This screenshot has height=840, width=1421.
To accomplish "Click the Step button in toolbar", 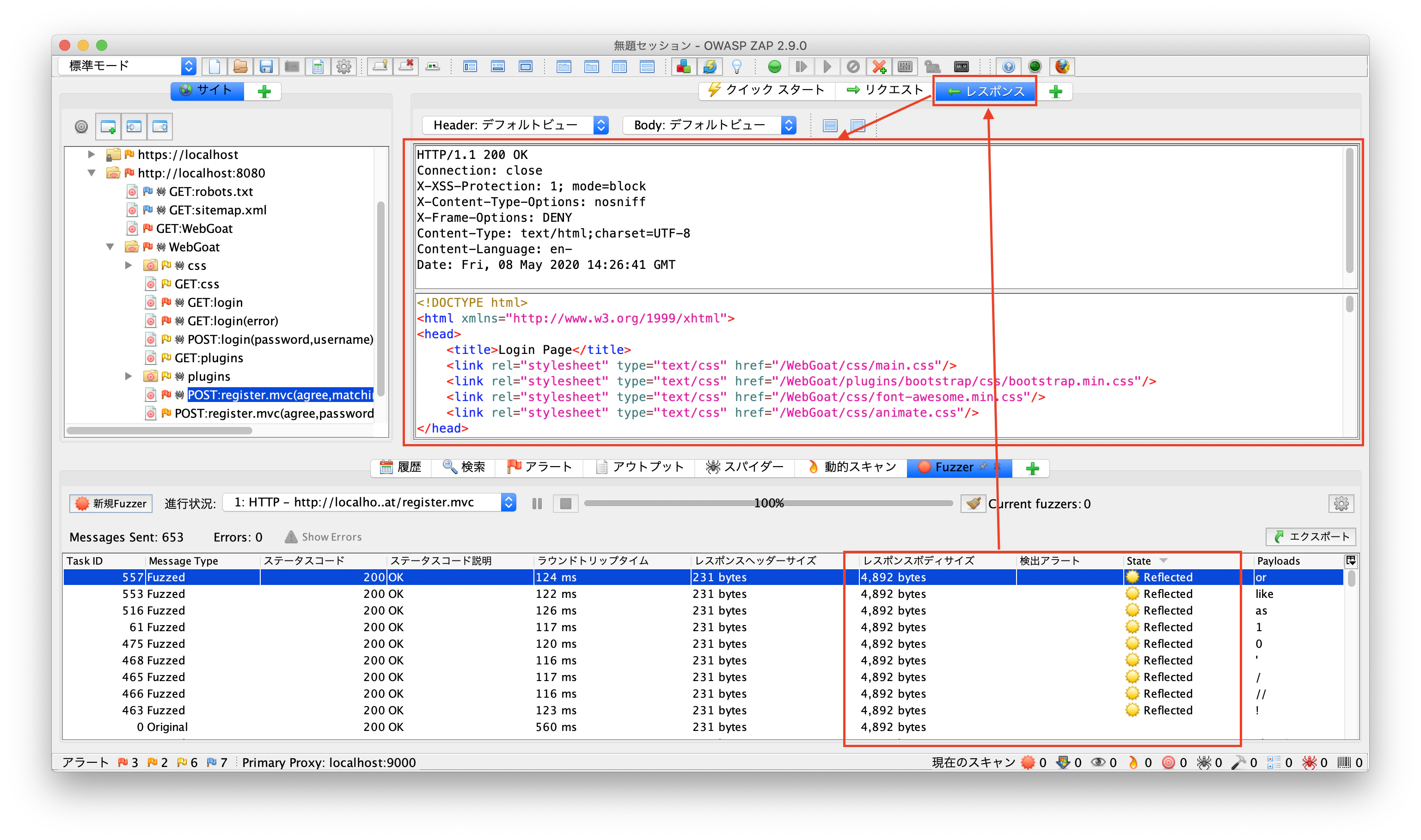I will 801,67.
